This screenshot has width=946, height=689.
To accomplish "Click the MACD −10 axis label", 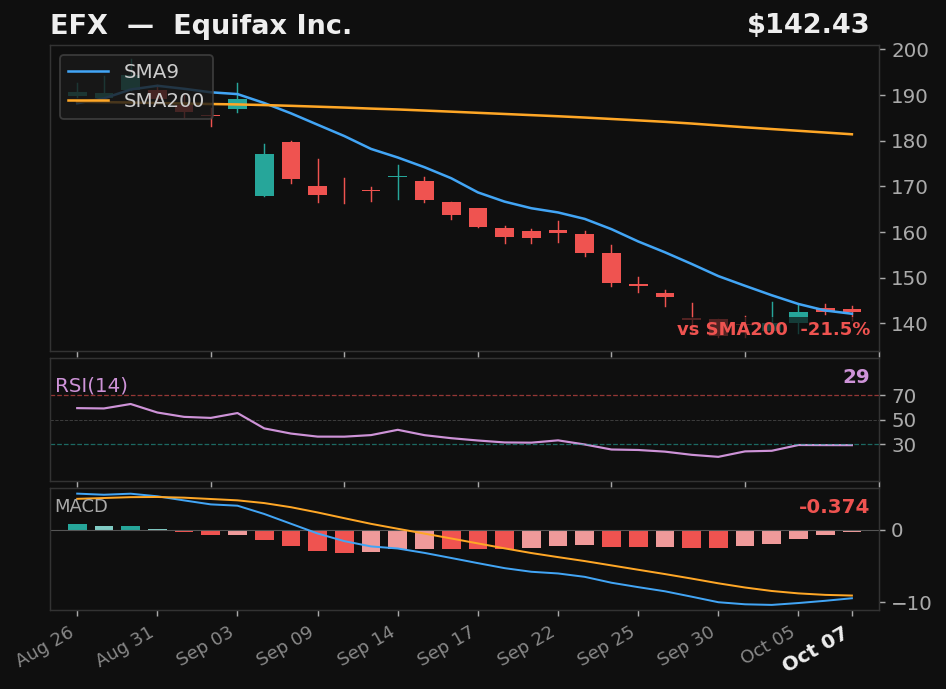I will coord(912,603).
